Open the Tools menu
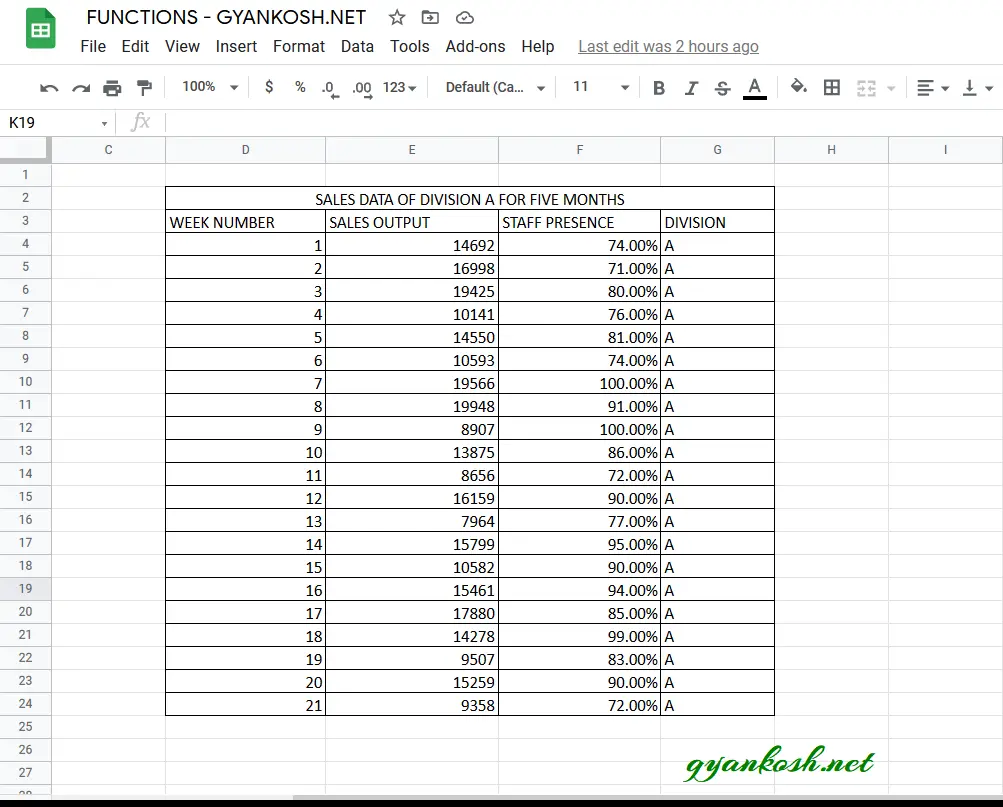 point(409,46)
